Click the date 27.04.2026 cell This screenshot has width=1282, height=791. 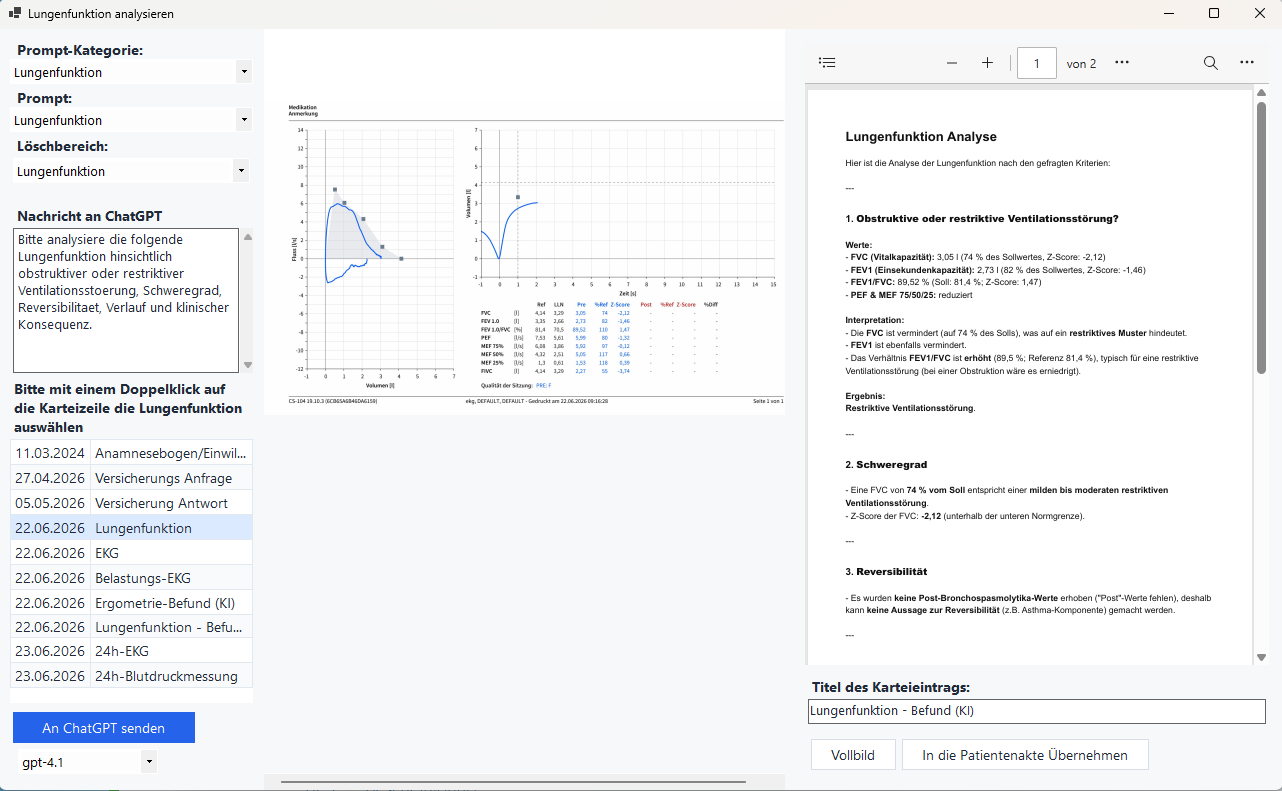50,478
